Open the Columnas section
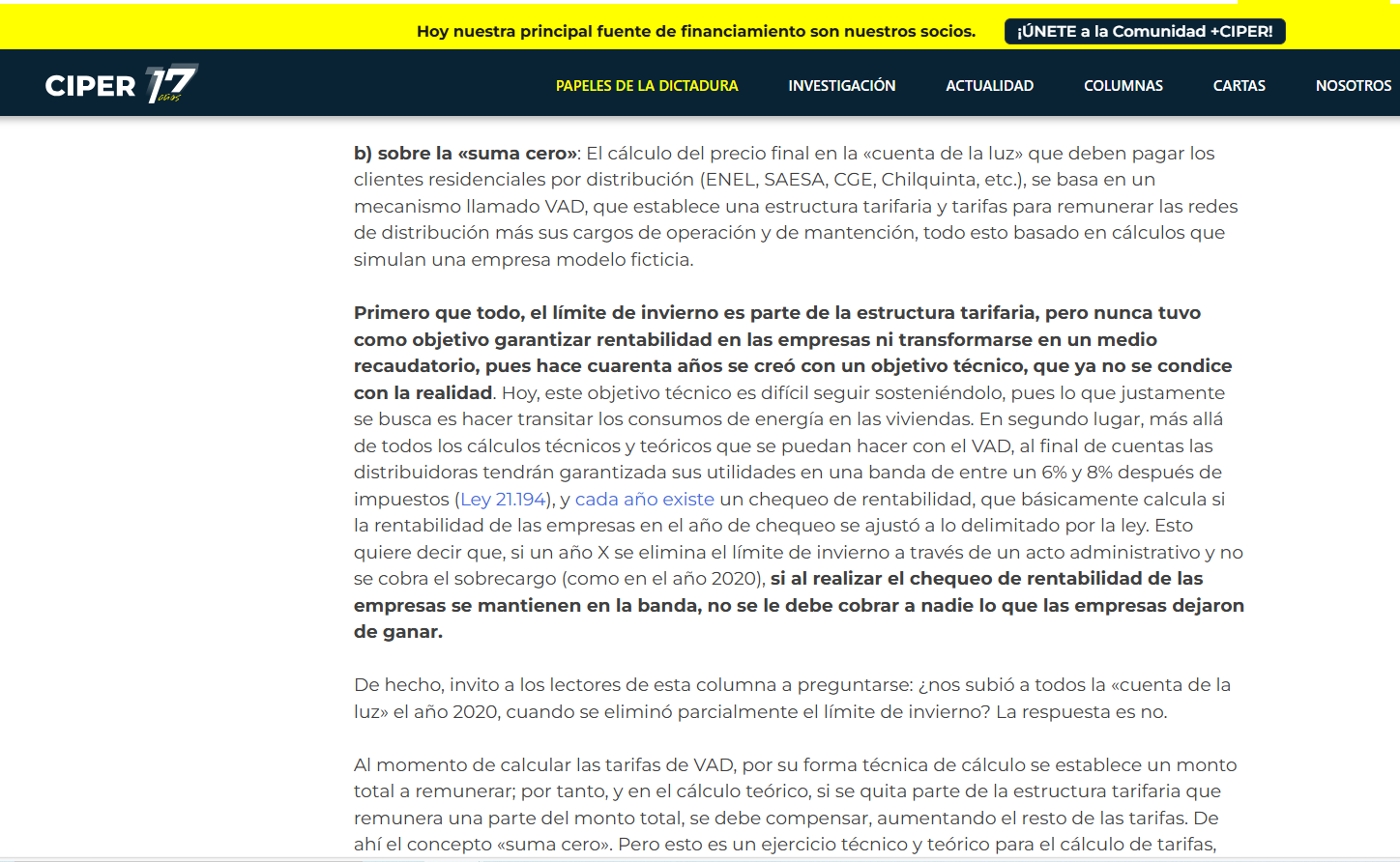This screenshot has width=1400, height=862. (1123, 86)
